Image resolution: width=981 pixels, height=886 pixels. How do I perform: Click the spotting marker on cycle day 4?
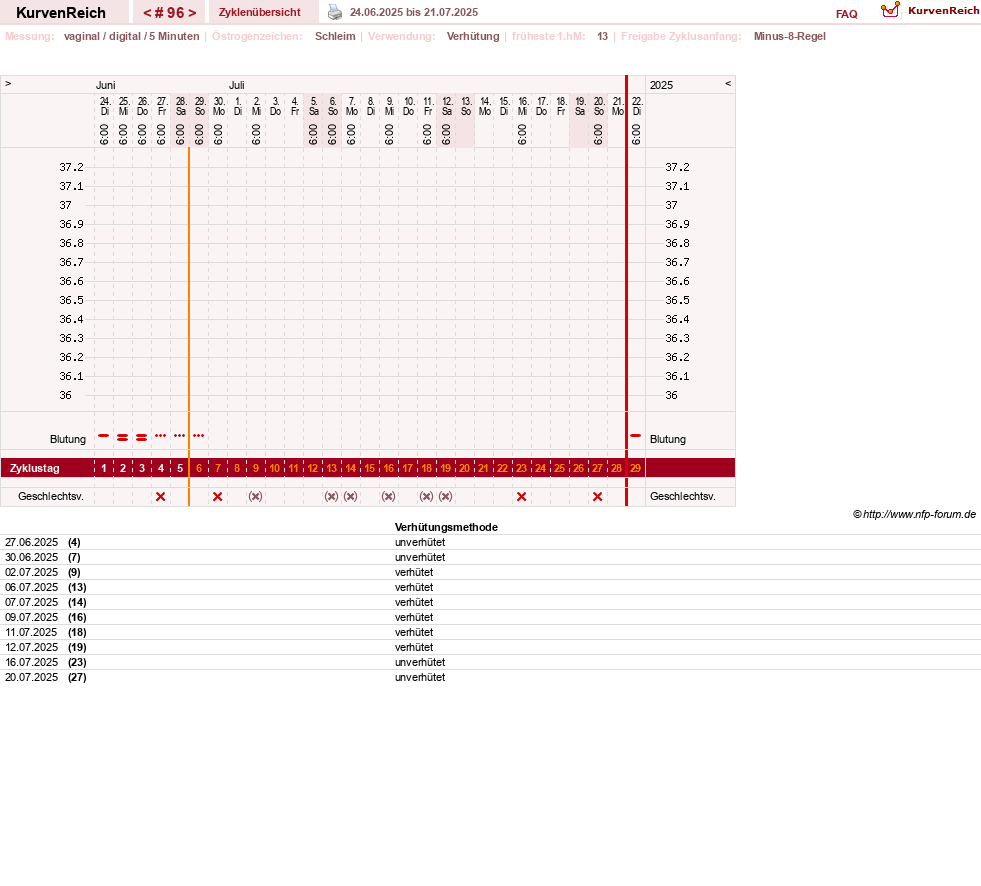click(161, 435)
